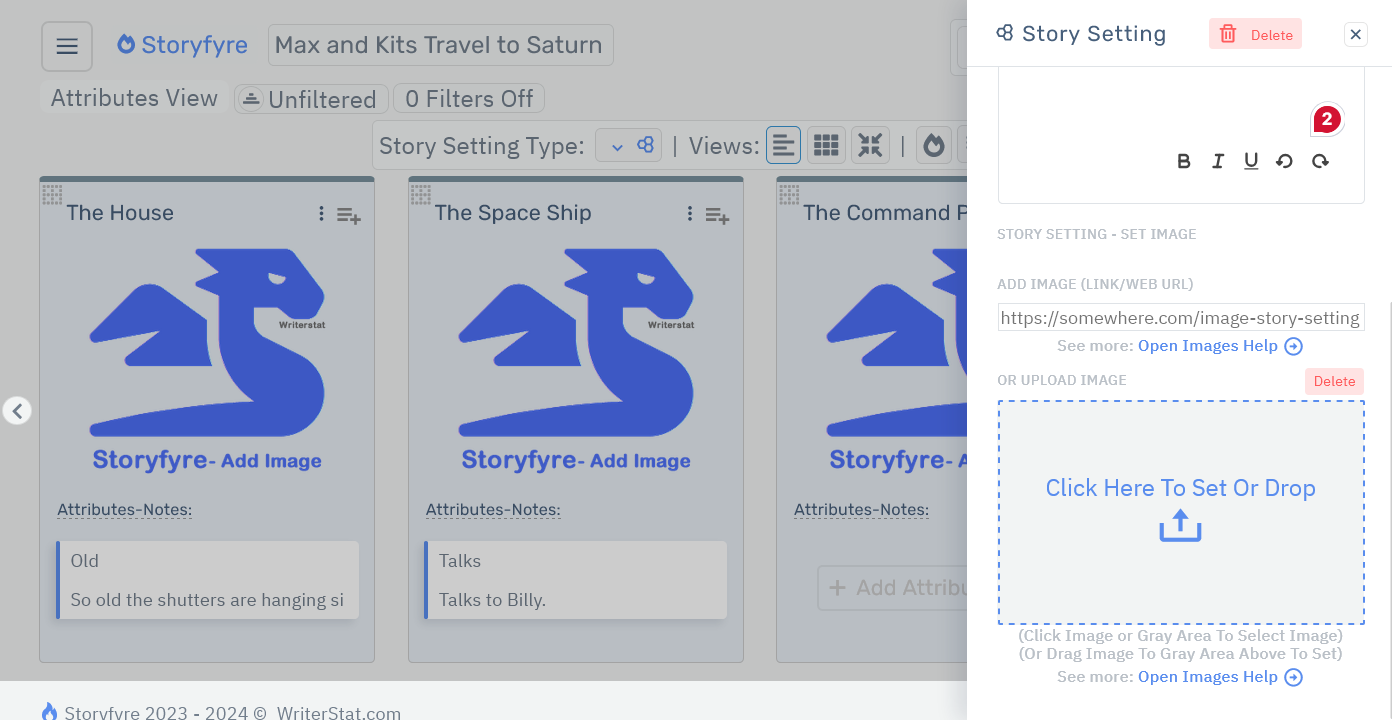Apply underline formatting
The height and width of the screenshot is (720, 1392).
coord(1251,161)
